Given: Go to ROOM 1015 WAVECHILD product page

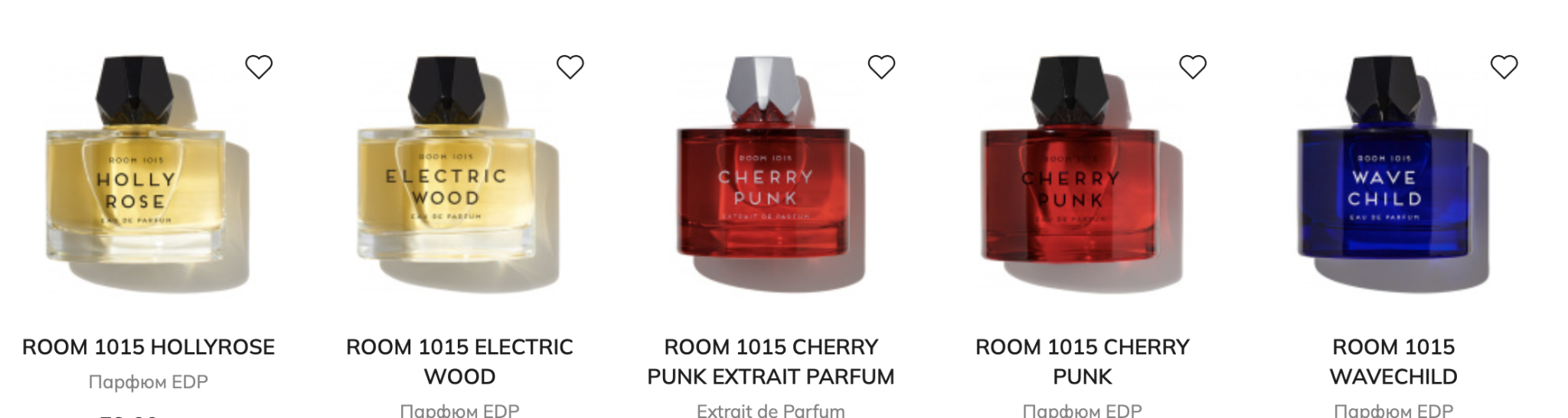Looking at the screenshot, I should coord(1393,361).
